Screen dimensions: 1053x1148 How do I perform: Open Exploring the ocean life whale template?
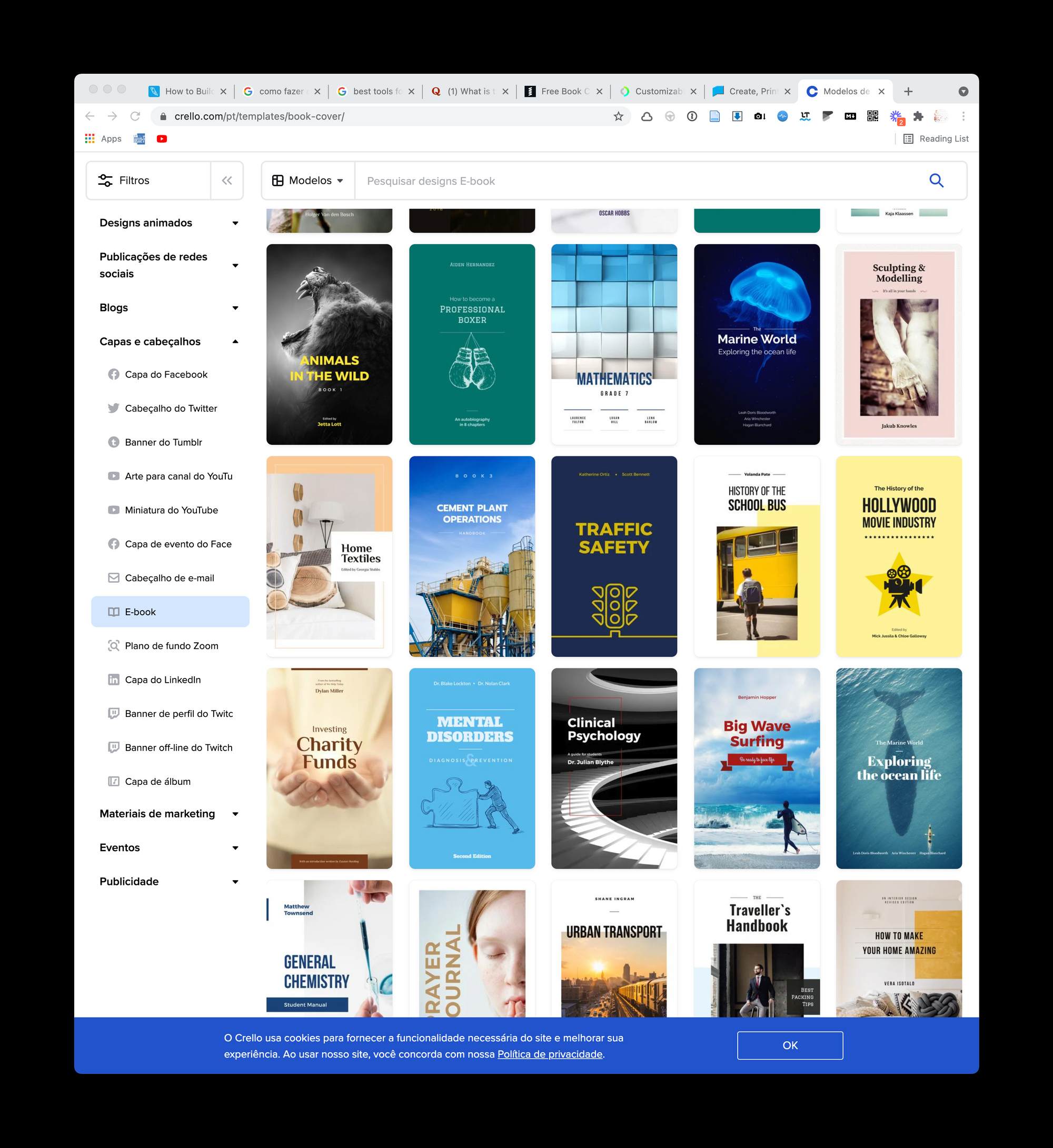(x=899, y=768)
